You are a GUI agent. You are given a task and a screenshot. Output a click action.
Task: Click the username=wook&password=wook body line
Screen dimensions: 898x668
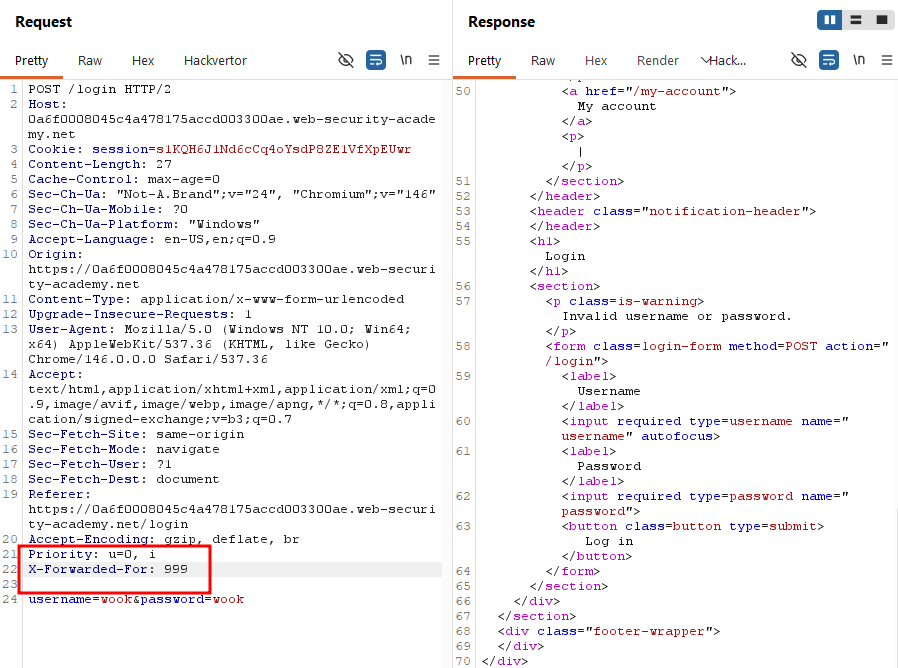136,599
